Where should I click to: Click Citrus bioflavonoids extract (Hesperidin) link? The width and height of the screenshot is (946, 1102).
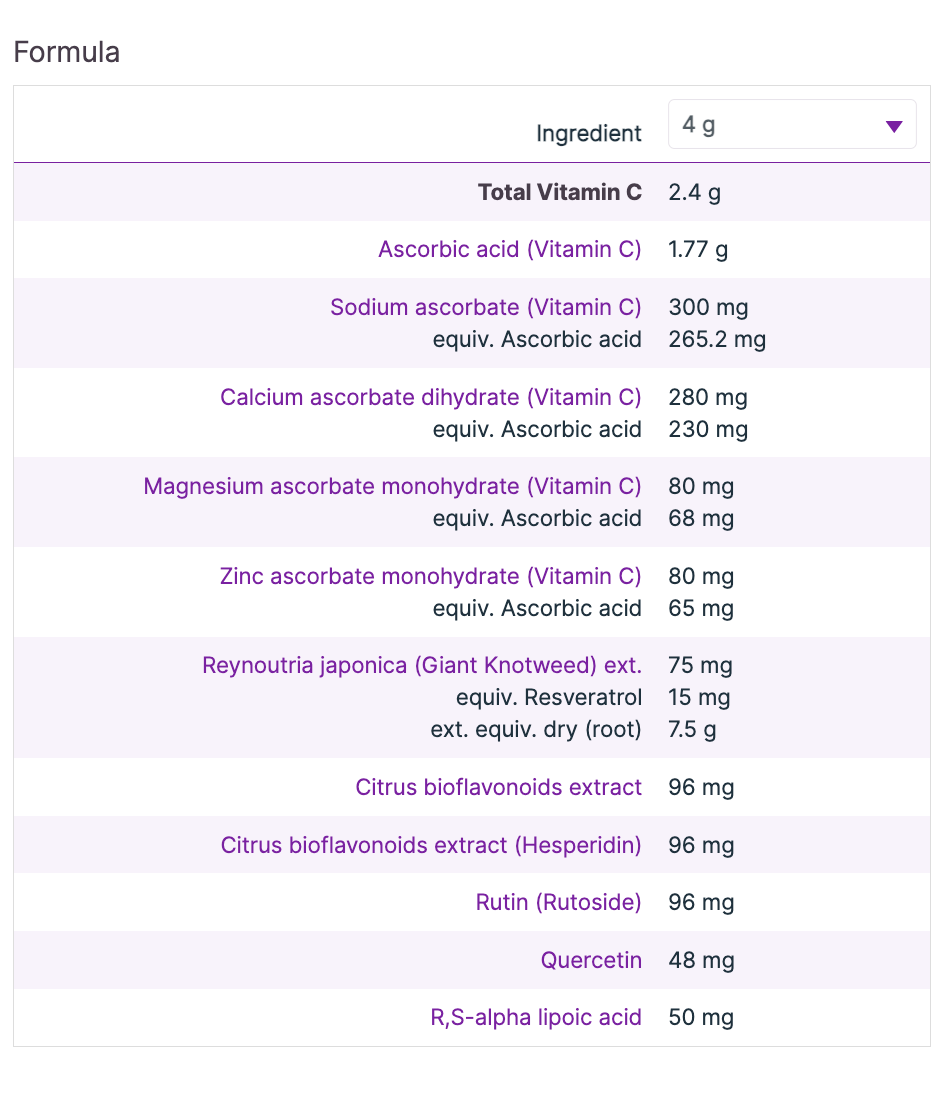[x=431, y=845]
